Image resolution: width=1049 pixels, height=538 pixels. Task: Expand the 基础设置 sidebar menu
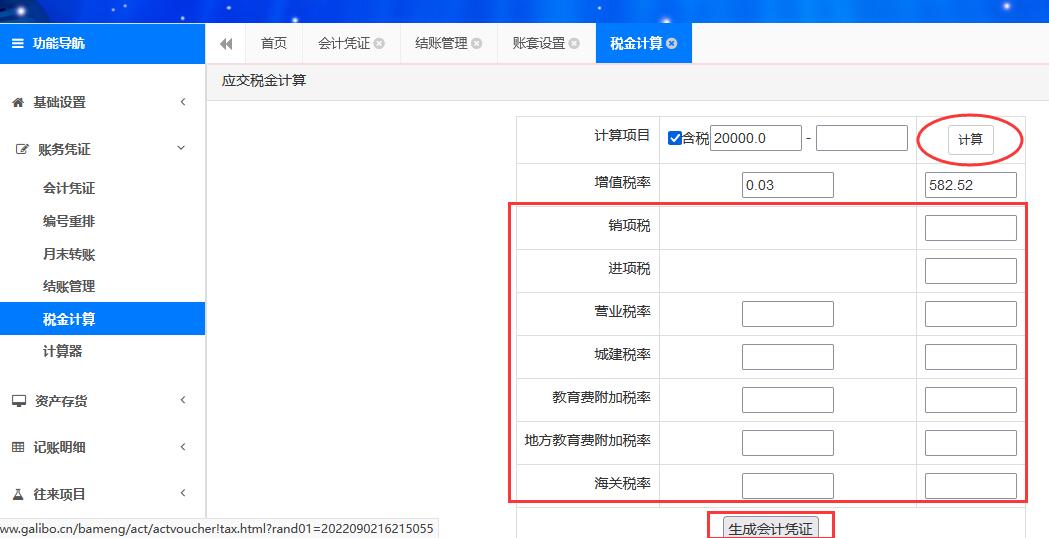tap(182, 102)
